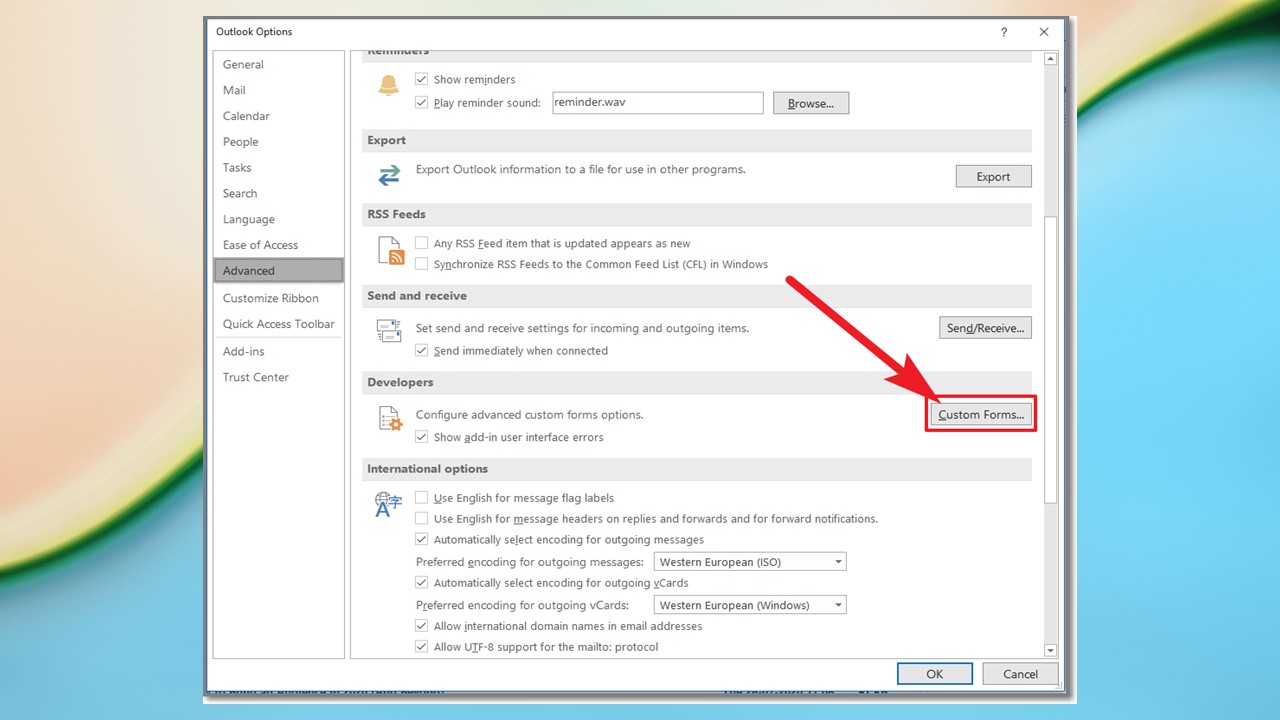
Task: Click the Browse button for reminder sound
Action: [x=810, y=102]
